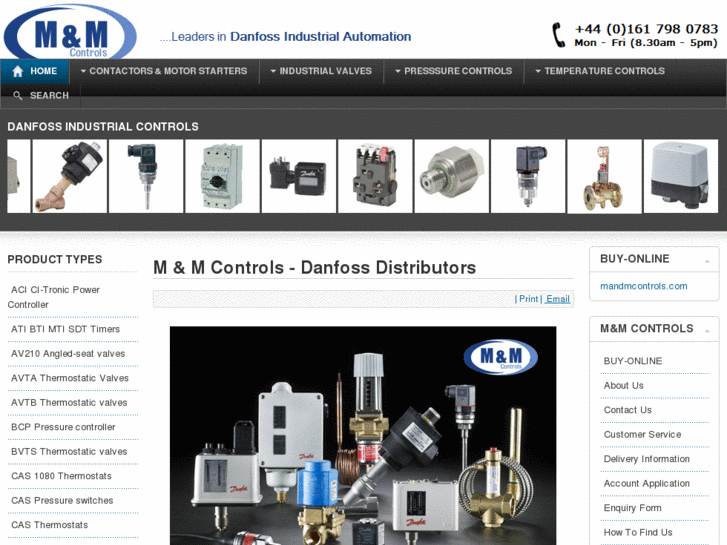Click the home icon in navigation bar

coord(18,71)
